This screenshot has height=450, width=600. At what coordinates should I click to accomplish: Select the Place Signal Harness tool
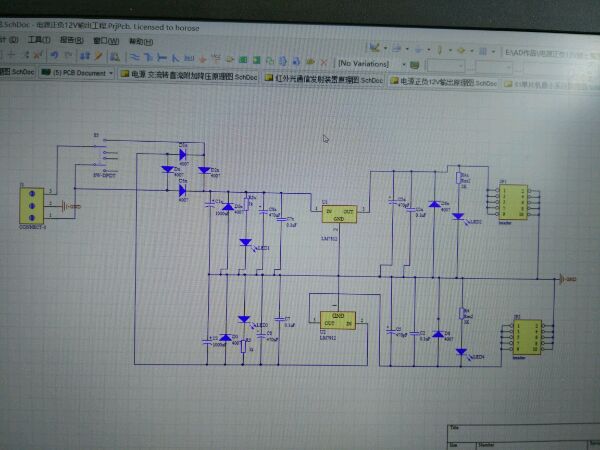[x=161, y=58]
